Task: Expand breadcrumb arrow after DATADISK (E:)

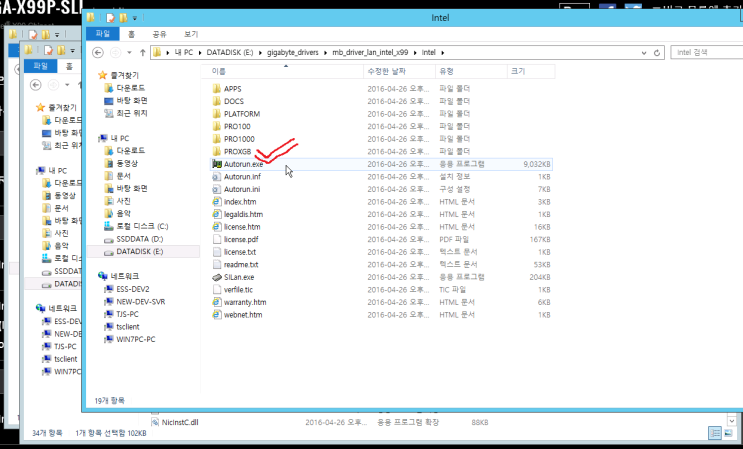Action: 261,53
